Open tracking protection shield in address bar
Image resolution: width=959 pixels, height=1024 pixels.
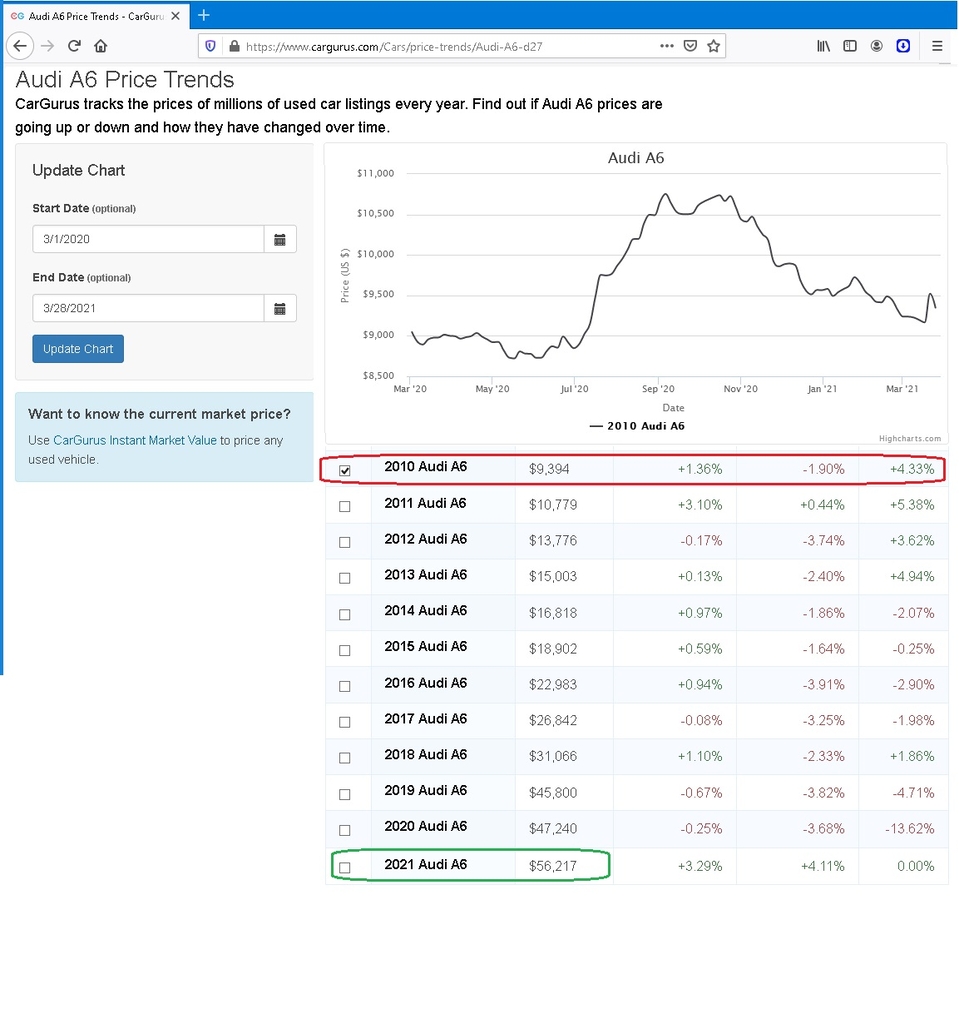tap(210, 46)
